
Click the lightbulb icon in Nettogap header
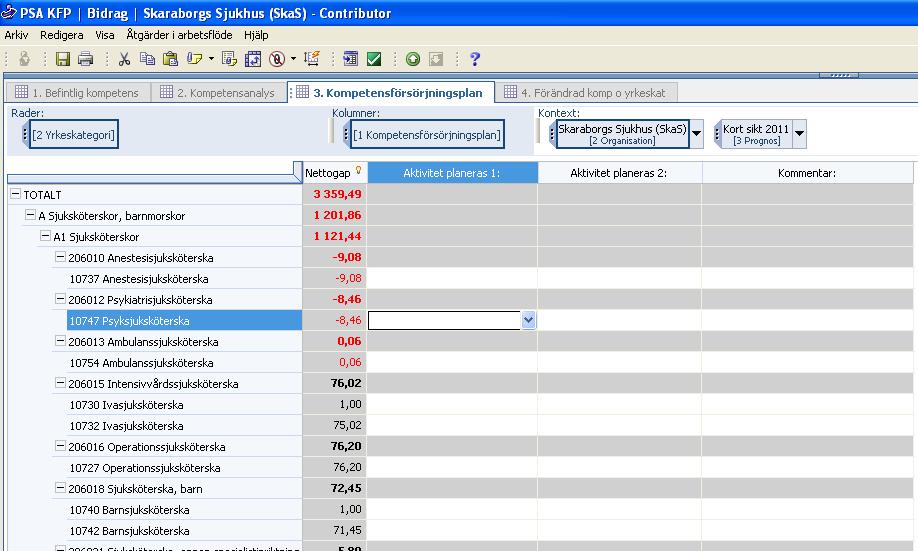[358, 170]
